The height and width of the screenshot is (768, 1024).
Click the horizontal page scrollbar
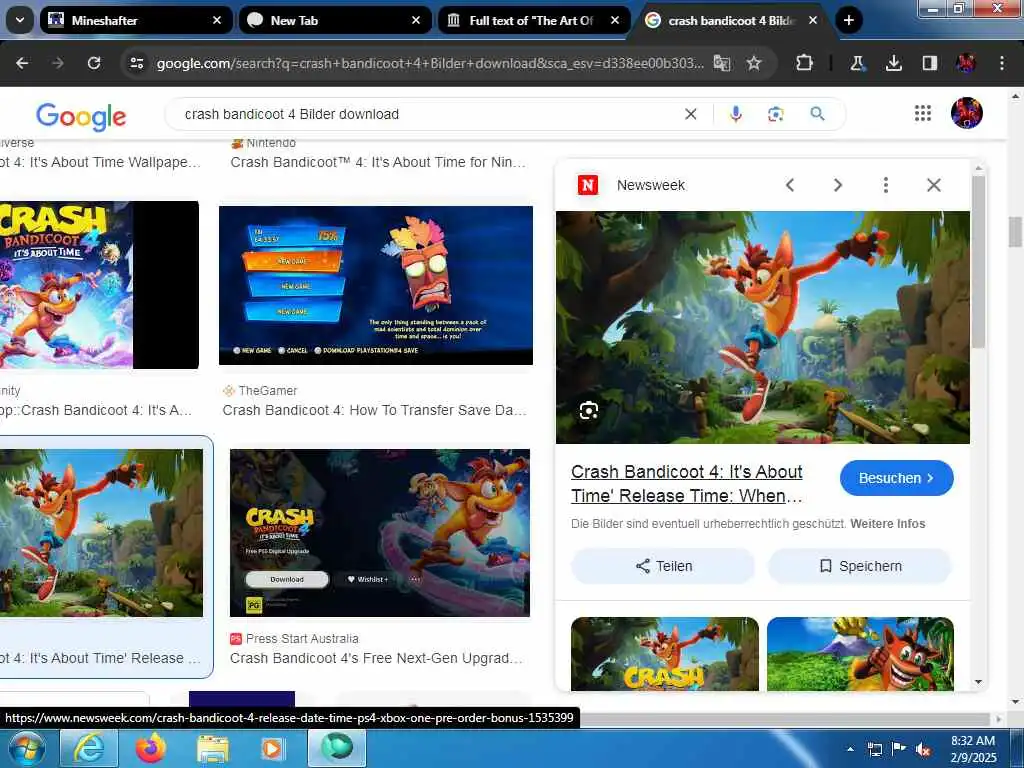784,718
